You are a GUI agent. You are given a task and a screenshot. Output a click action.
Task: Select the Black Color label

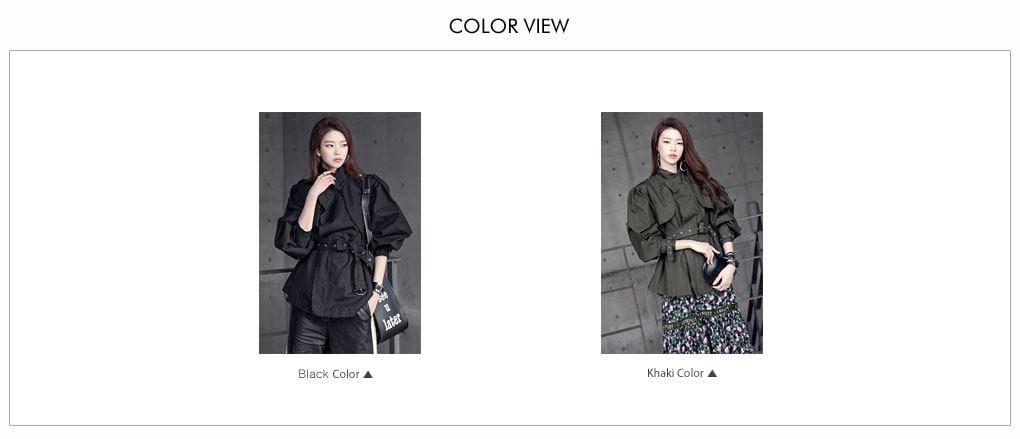point(329,374)
